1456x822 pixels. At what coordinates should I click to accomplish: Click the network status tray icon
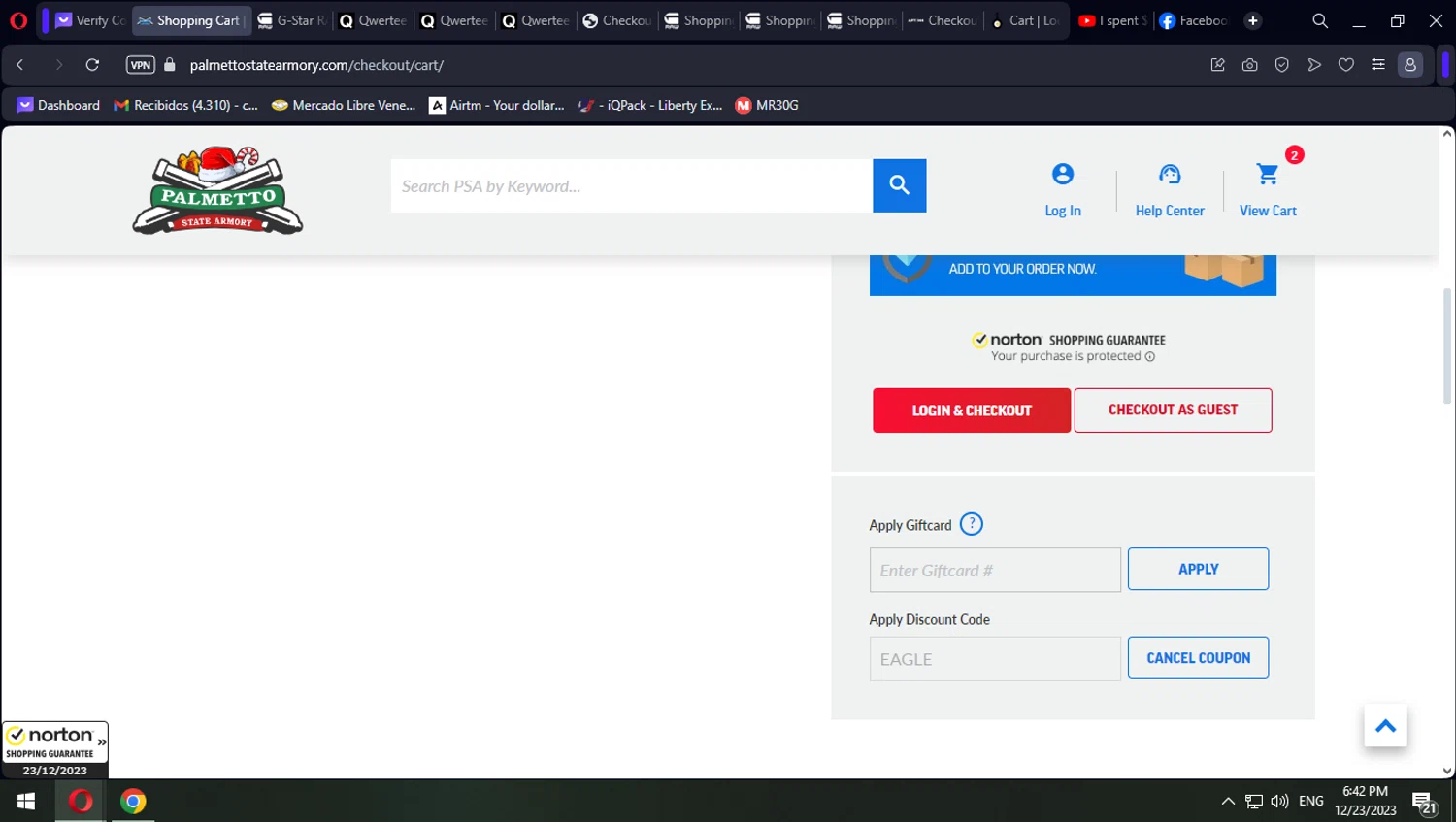tap(1254, 801)
